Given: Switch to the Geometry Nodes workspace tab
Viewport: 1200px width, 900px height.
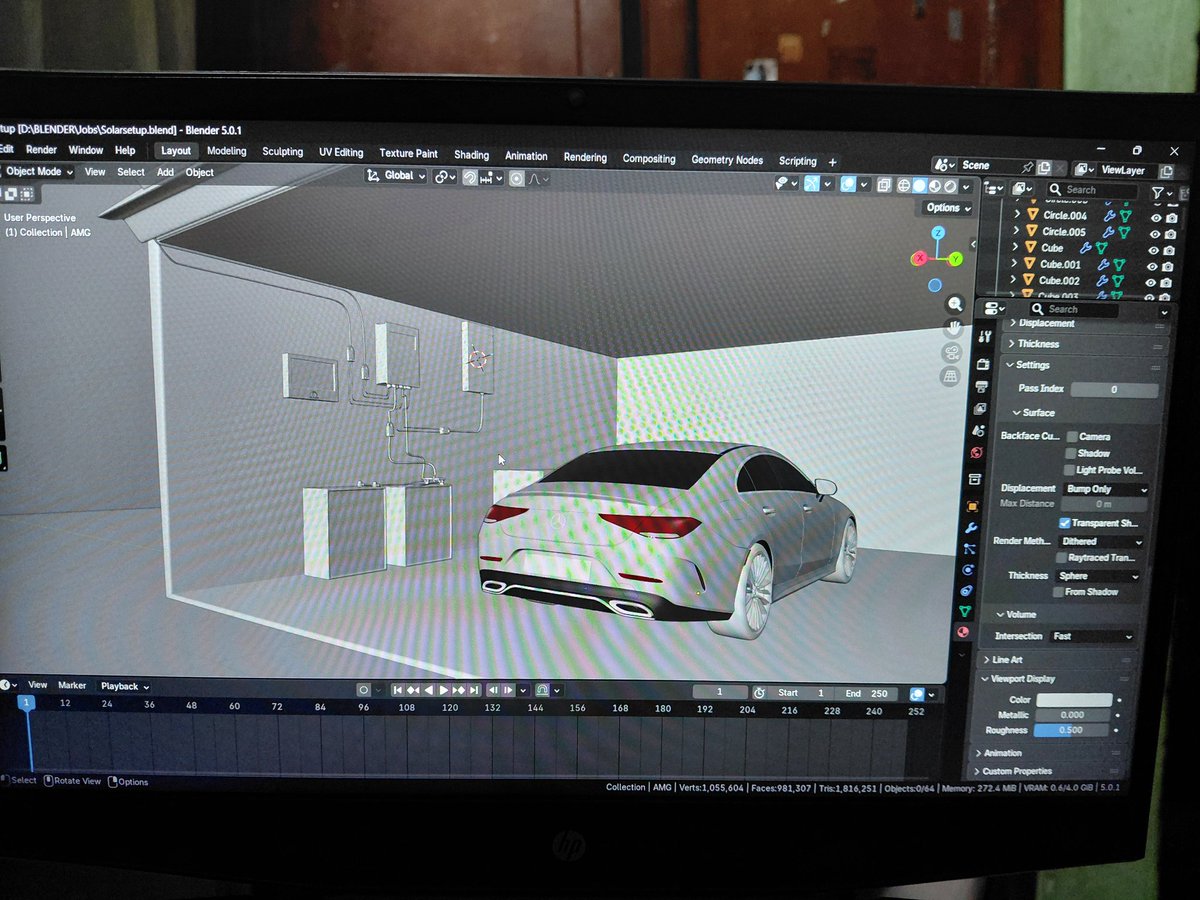Looking at the screenshot, I should (727, 160).
